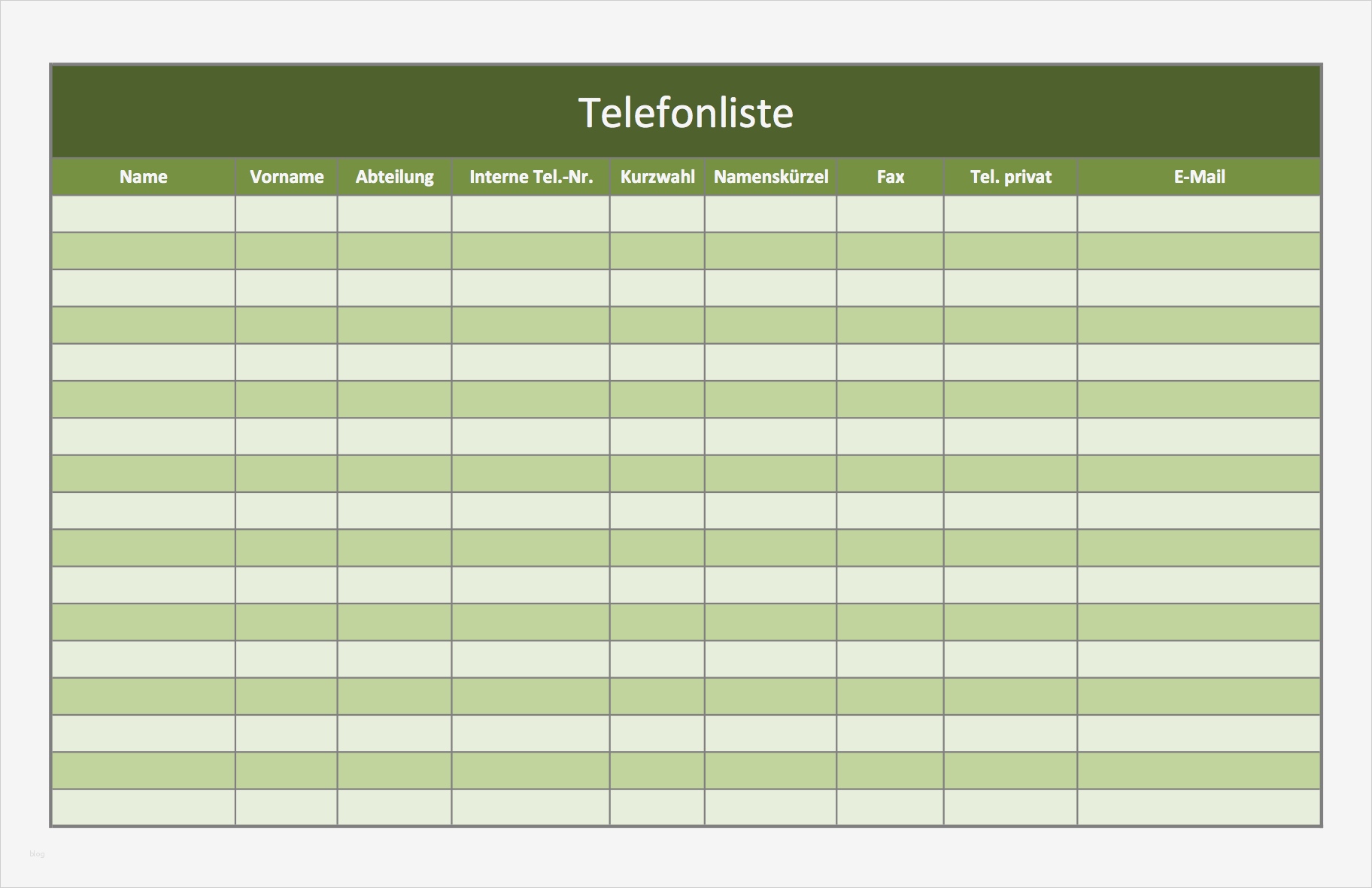Click the last row's Name cell
The height and width of the screenshot is (888, 1372).
[143, 807]
